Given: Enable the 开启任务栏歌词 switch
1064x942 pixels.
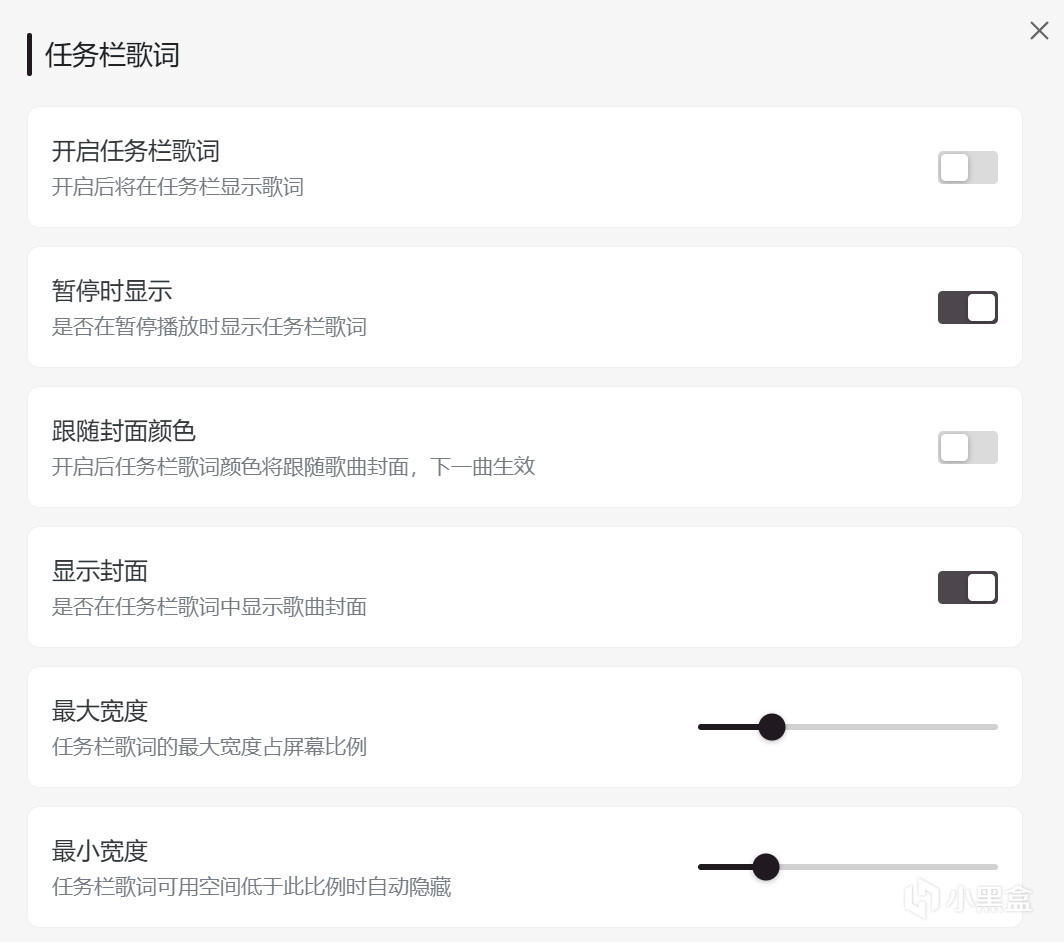Looking at the screenshot, I should tap(967, 167).
